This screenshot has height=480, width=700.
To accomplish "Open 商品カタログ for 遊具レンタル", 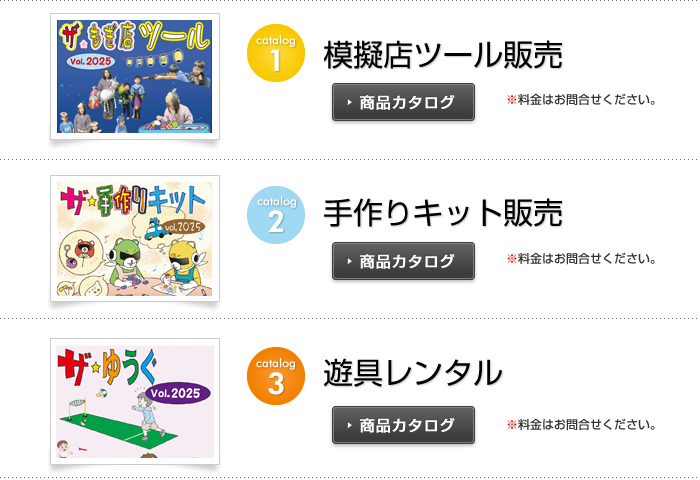I will point(403,425).
